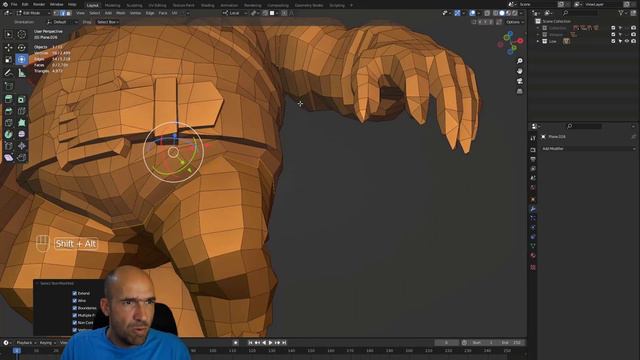Select the highlighted Transform tool
The height and width of the screenshot is (360, 640).
(x=22, y=60)
